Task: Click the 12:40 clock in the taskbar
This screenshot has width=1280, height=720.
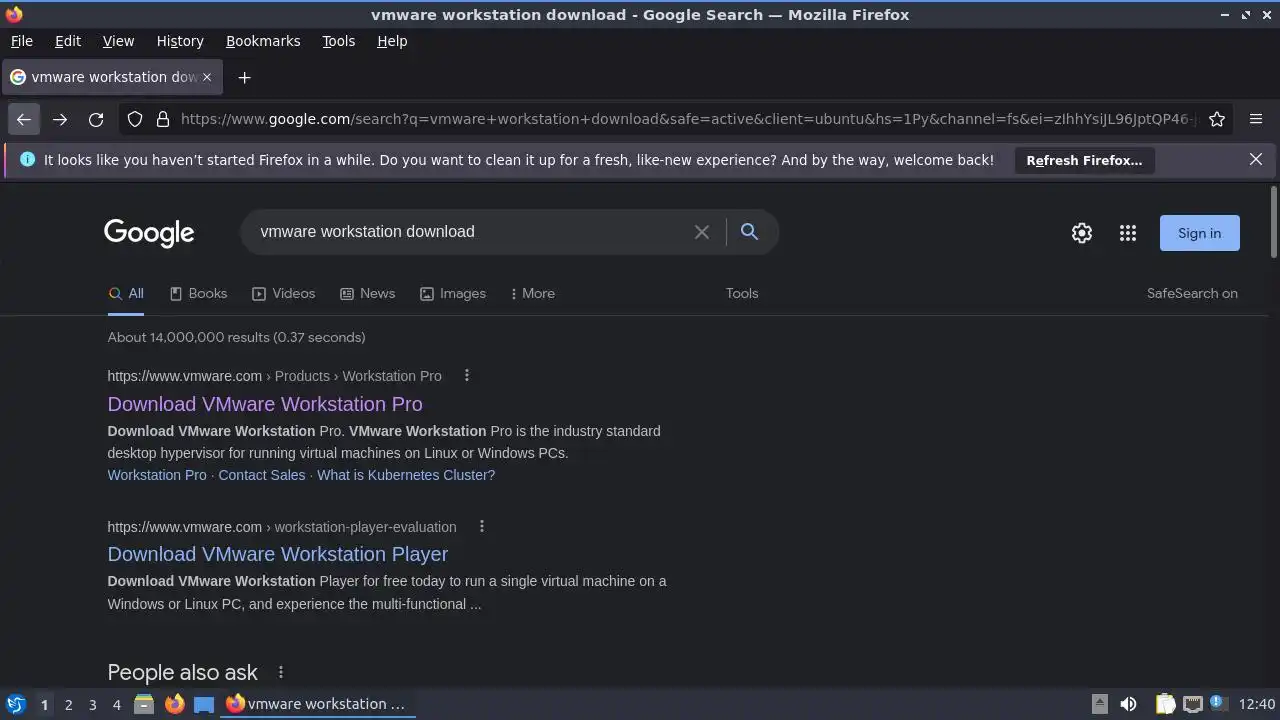Action: point(1257,704)
